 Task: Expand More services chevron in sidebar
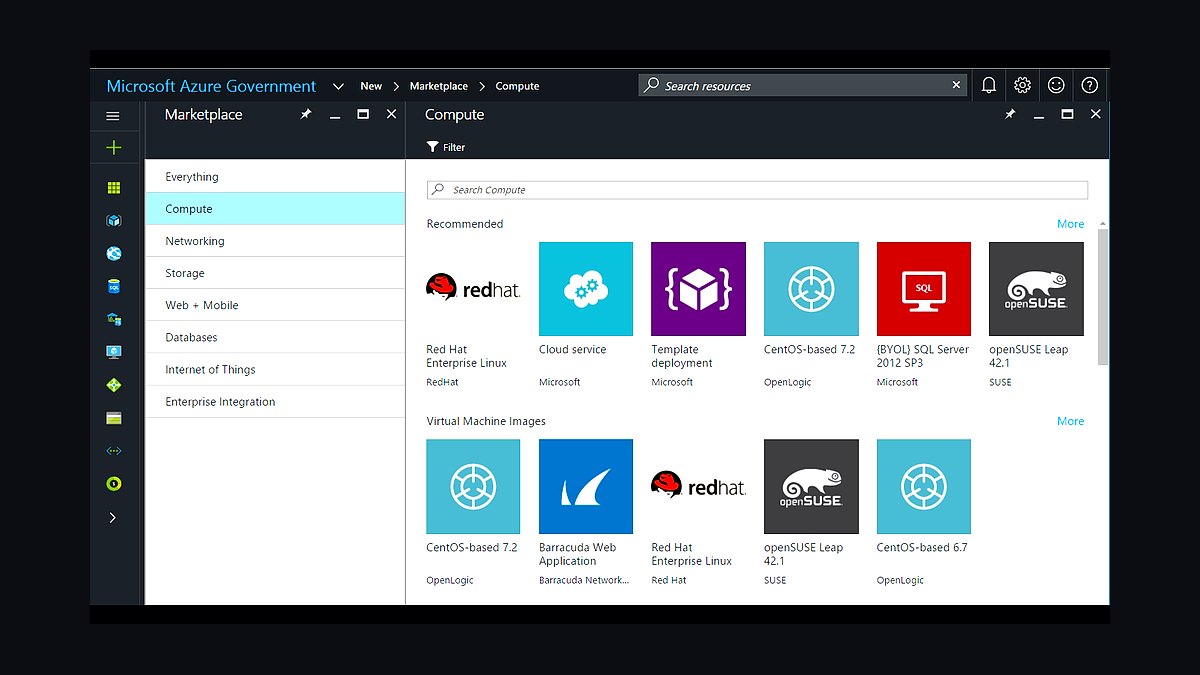(x=112, y=518)
